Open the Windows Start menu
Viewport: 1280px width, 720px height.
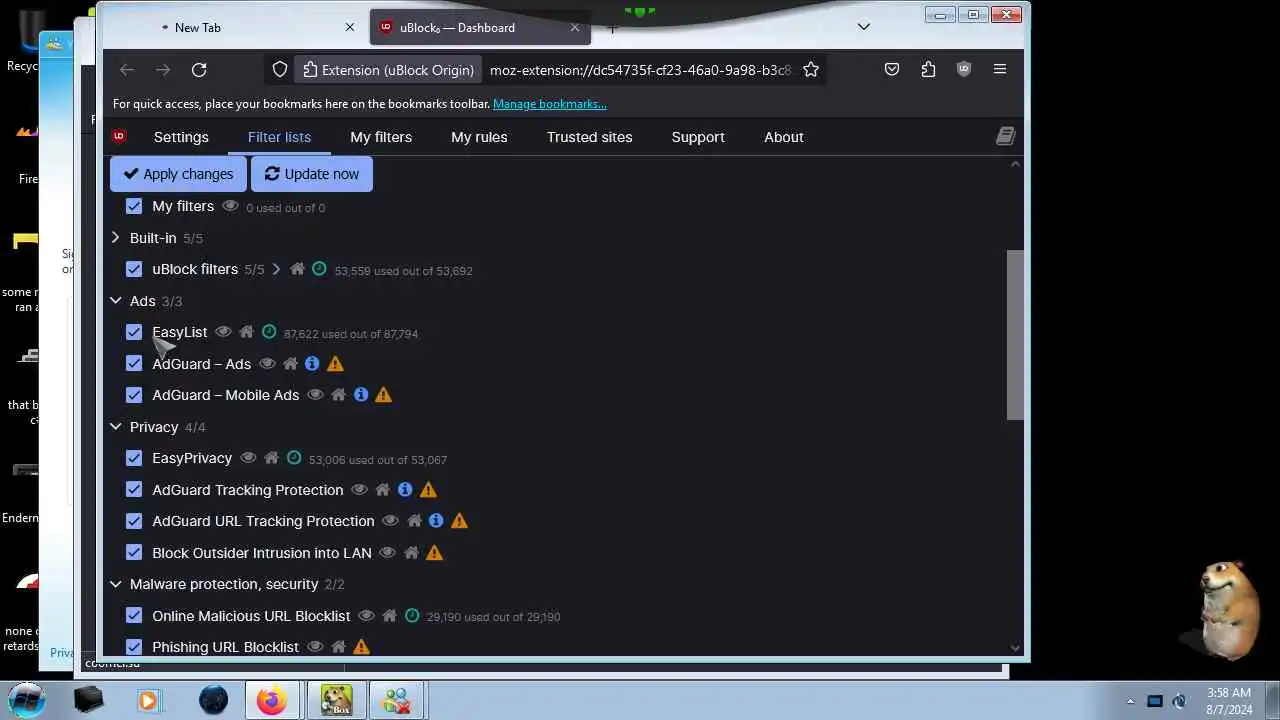[27, 699]
